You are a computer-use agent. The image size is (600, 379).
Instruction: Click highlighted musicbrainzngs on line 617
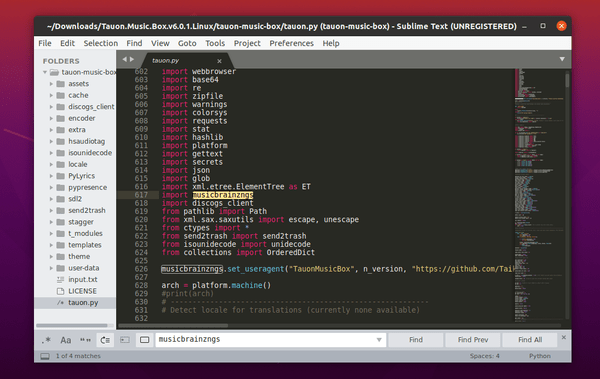(x=223, y=195)
